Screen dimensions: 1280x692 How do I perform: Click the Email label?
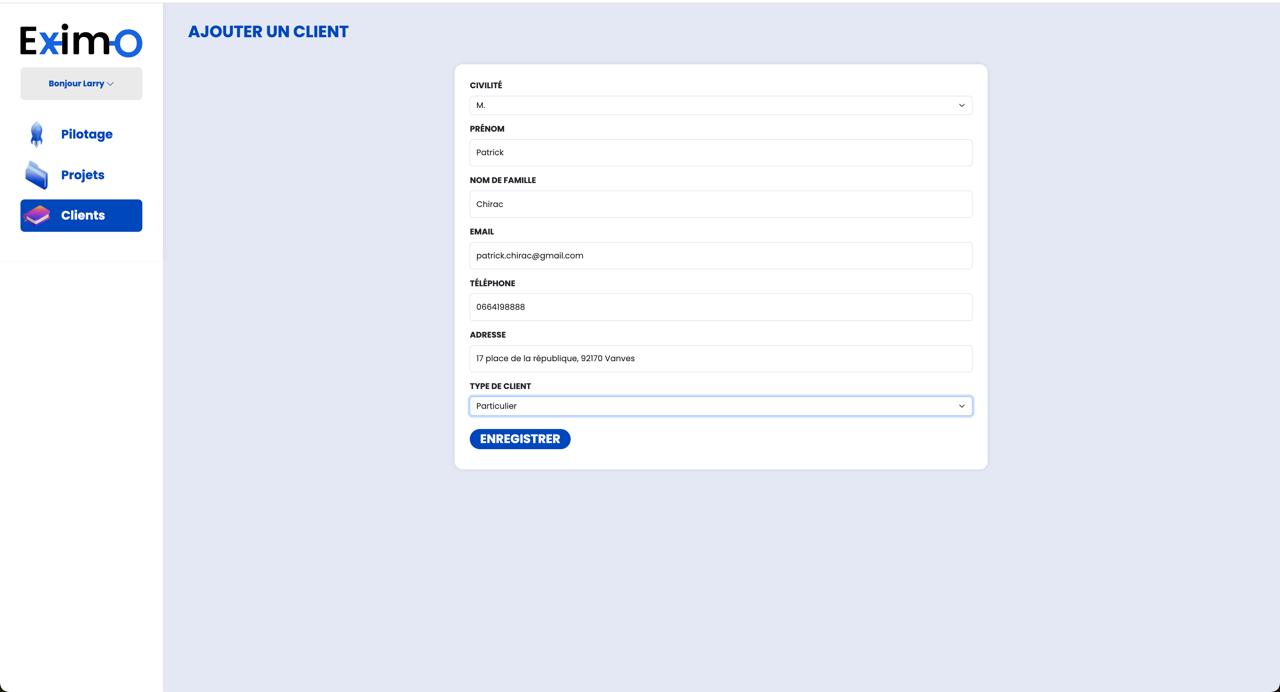coord(482,232)
